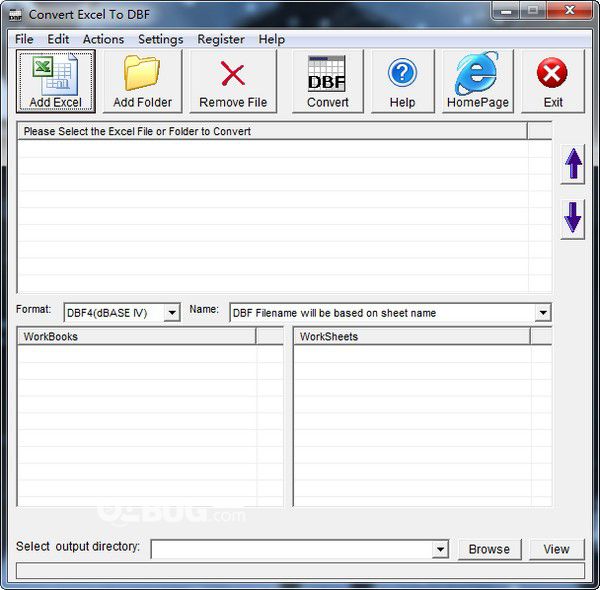The height and width of the screenshot is (590, 600).
Task: Open the Register menu
Action: click(221, 39)
